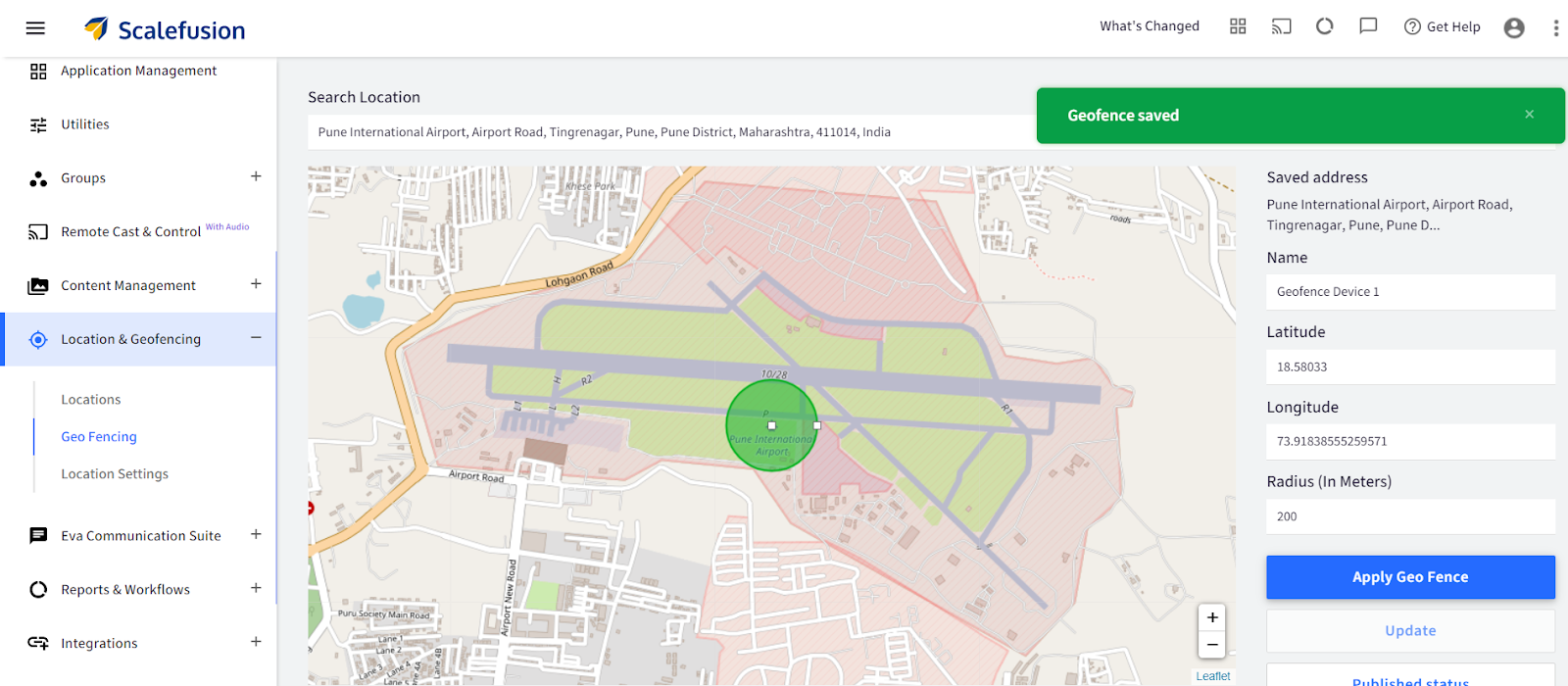Click the Remote Cast & Control icon
The height and width of the screenshot is (686, 1568).
(38, 232)
